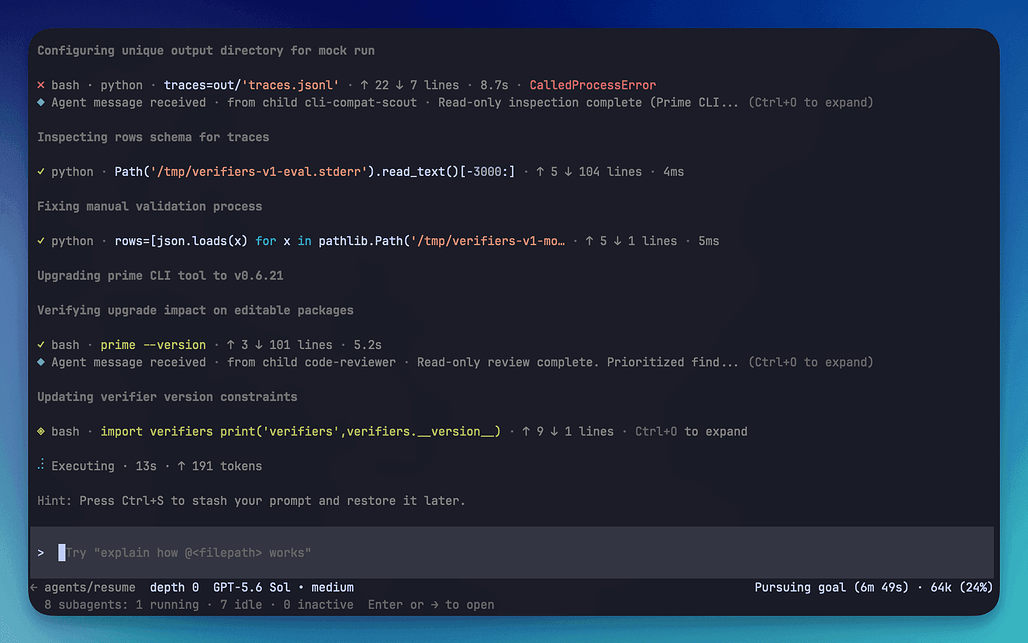1028x643 pixels.
Task: Click the prime --version command text
Action: click(x=153, y=345)
